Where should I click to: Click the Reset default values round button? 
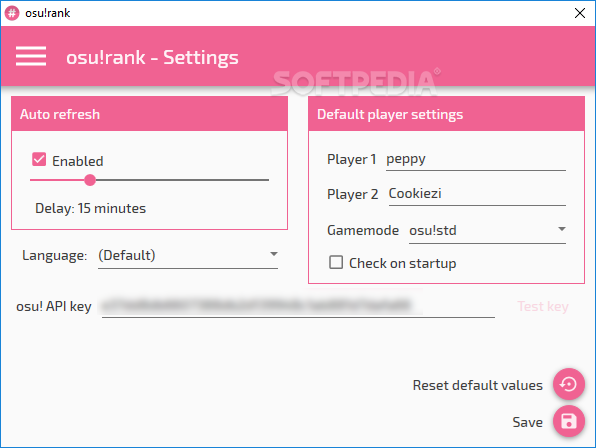[x=568, y=384]
